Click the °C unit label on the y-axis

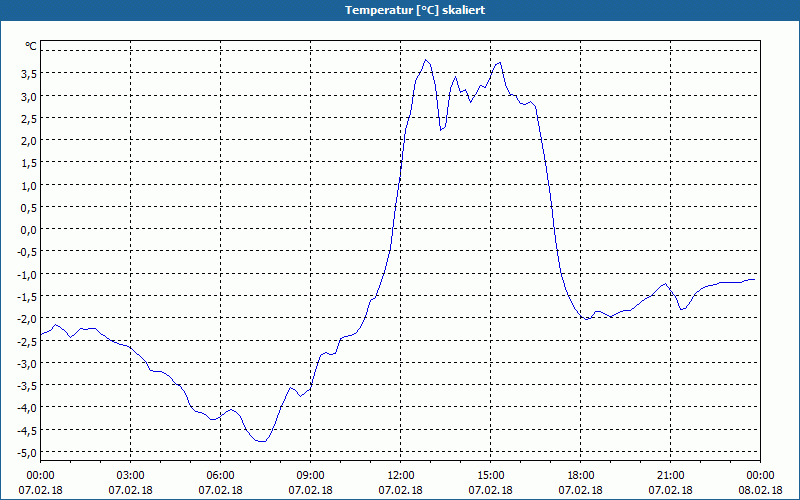(31, 46)
